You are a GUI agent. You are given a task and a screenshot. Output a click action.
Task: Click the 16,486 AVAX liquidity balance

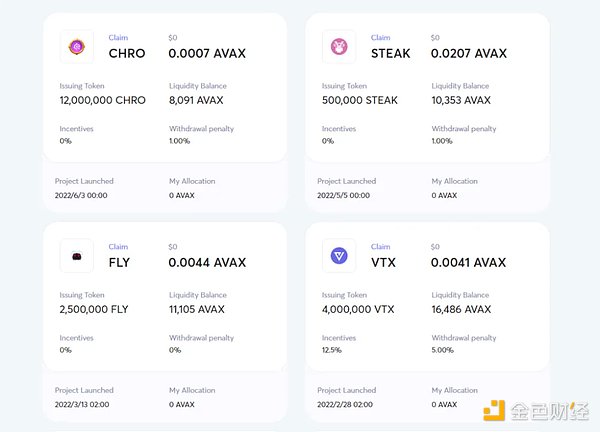[462, 310]
